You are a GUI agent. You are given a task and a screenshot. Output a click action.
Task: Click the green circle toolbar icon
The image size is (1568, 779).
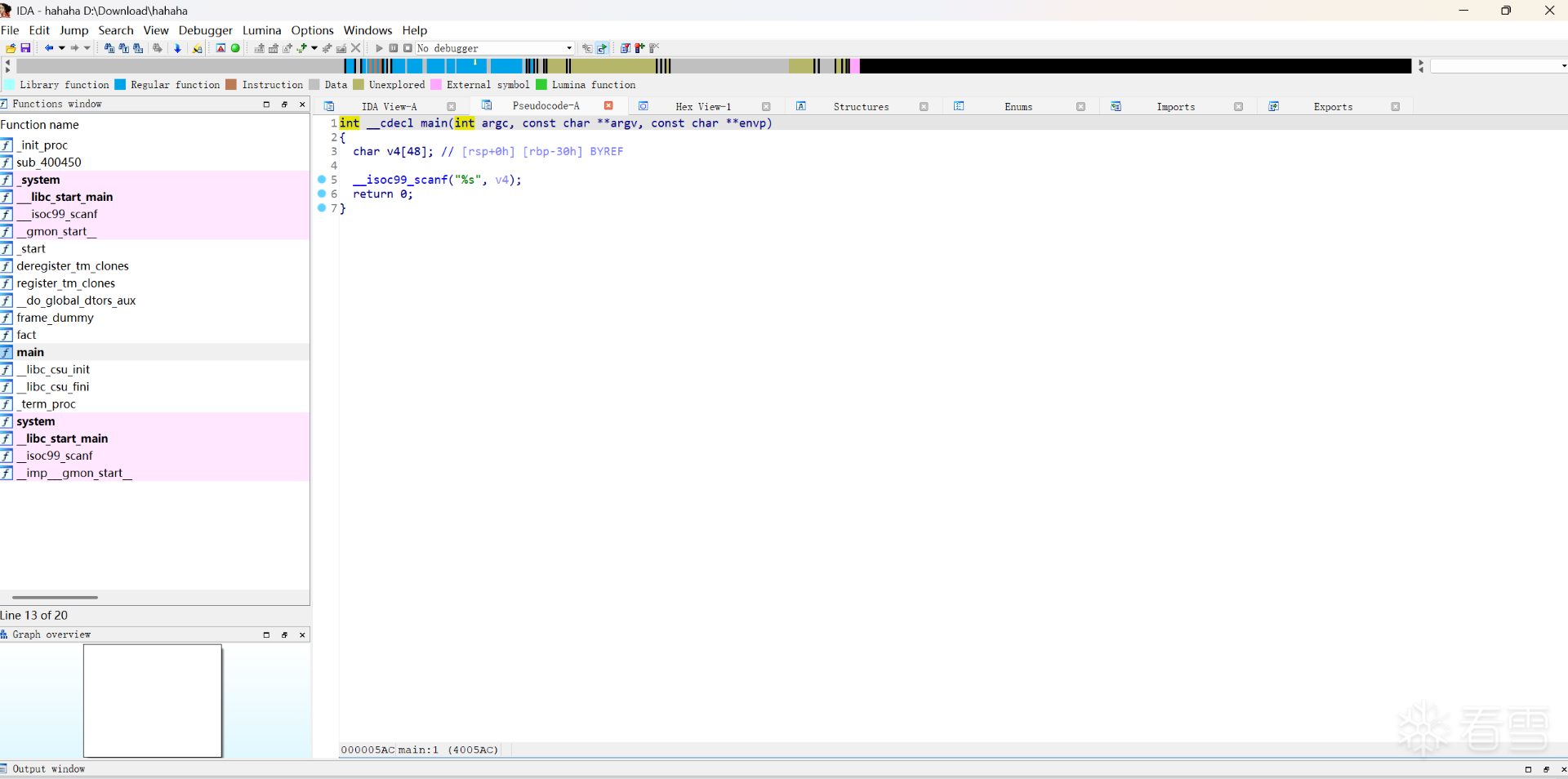[235, 48]
